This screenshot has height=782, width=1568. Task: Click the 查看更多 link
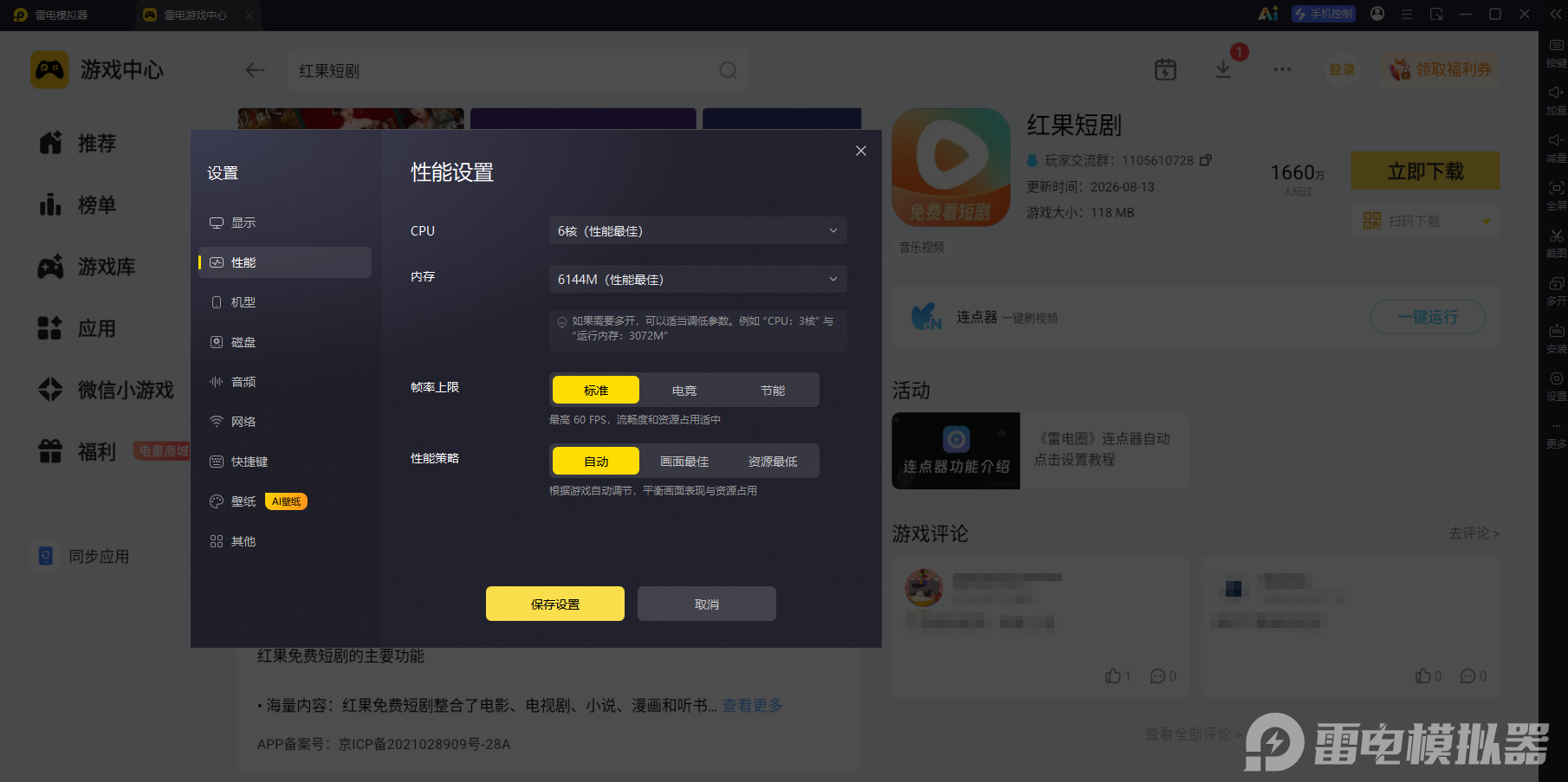pos(752,705)
